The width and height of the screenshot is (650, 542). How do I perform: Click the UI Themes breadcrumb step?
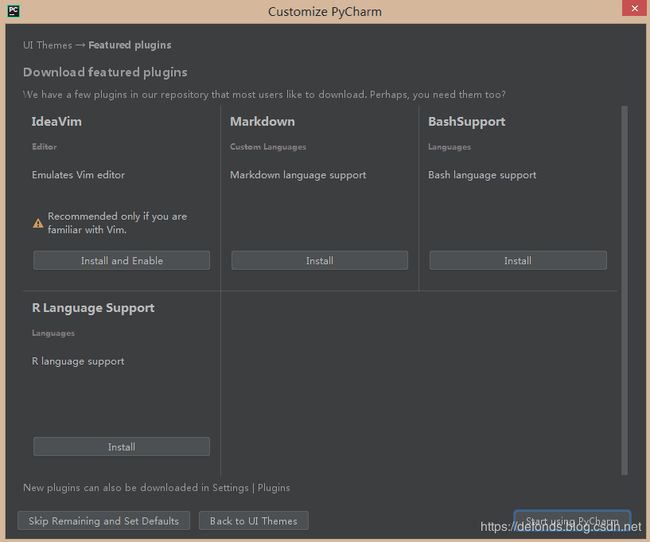click(x=48, y=45)
